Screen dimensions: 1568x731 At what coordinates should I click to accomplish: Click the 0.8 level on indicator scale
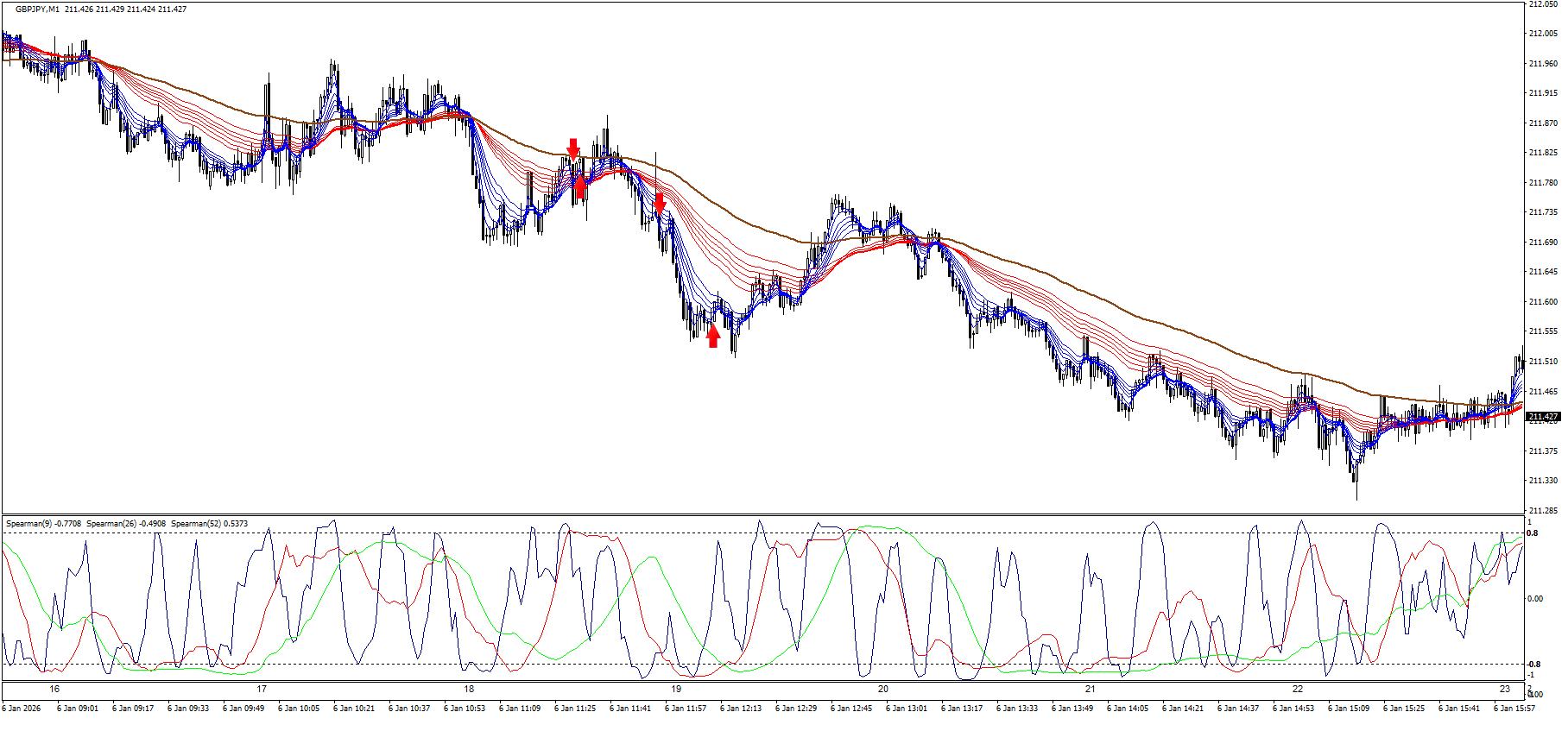point(1533,533)
